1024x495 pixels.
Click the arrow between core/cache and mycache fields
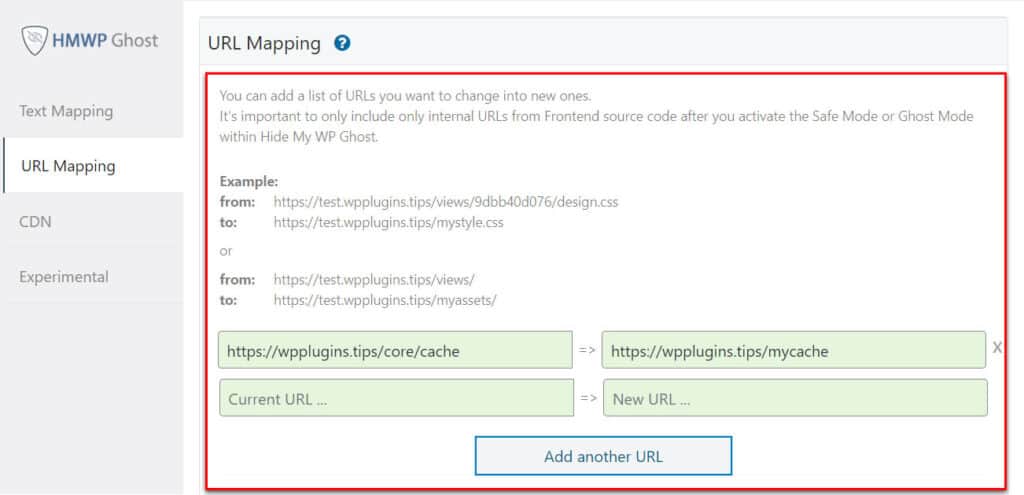588,351
